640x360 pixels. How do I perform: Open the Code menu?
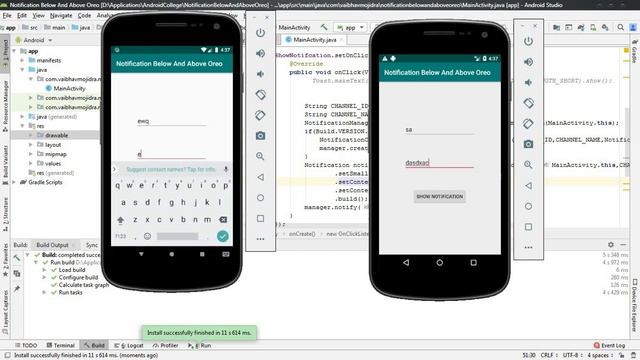[x=84, y=16]
